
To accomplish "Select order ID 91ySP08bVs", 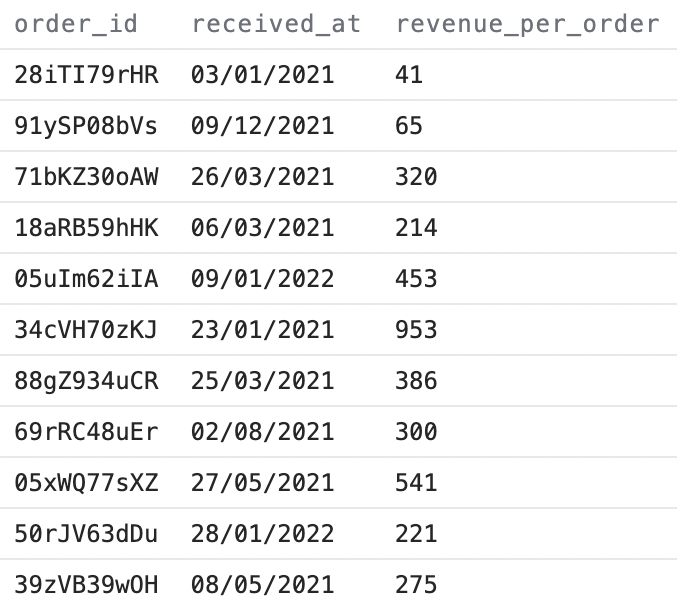I will (x=87, y=126).
